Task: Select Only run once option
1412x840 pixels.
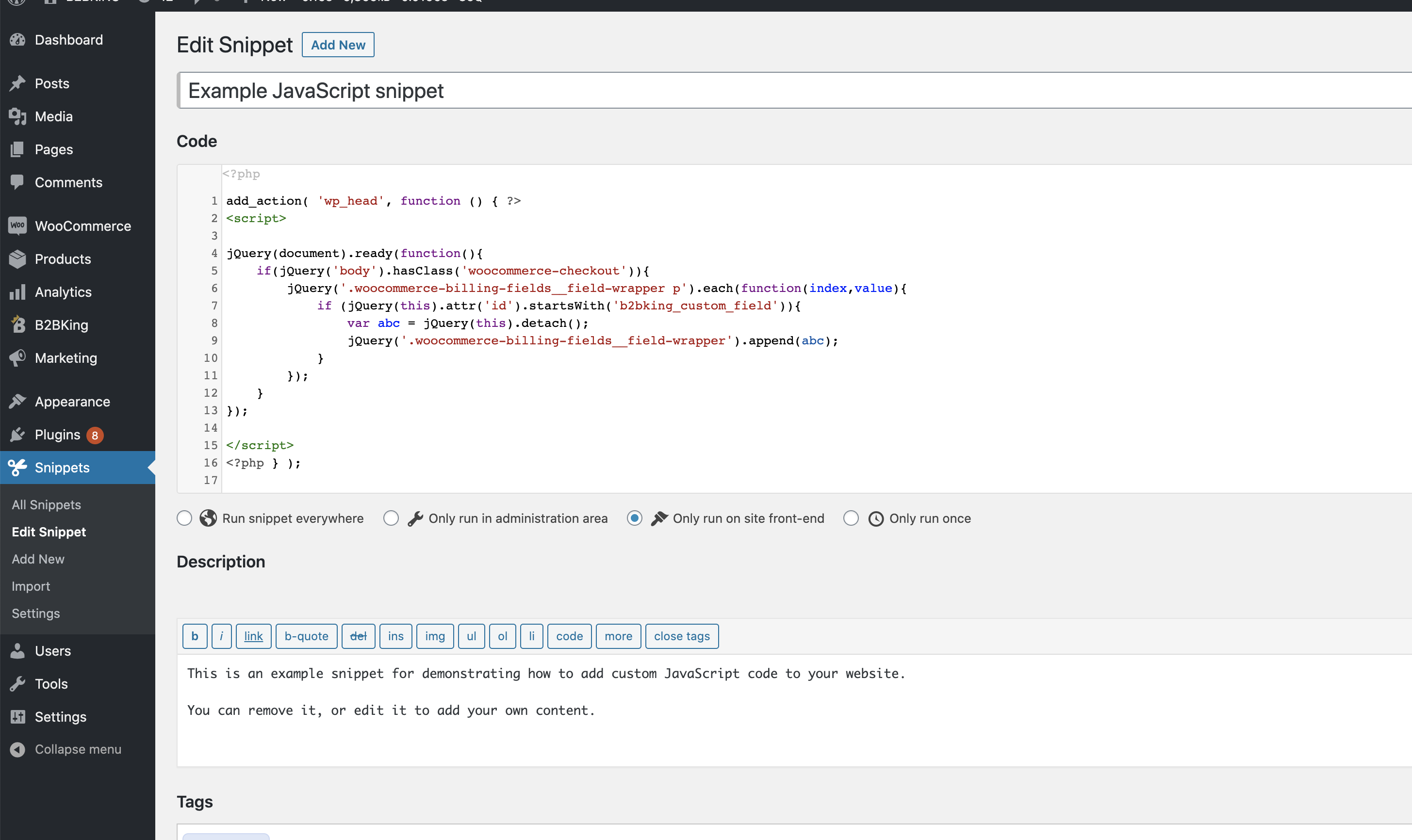Action: pos(851,518)
